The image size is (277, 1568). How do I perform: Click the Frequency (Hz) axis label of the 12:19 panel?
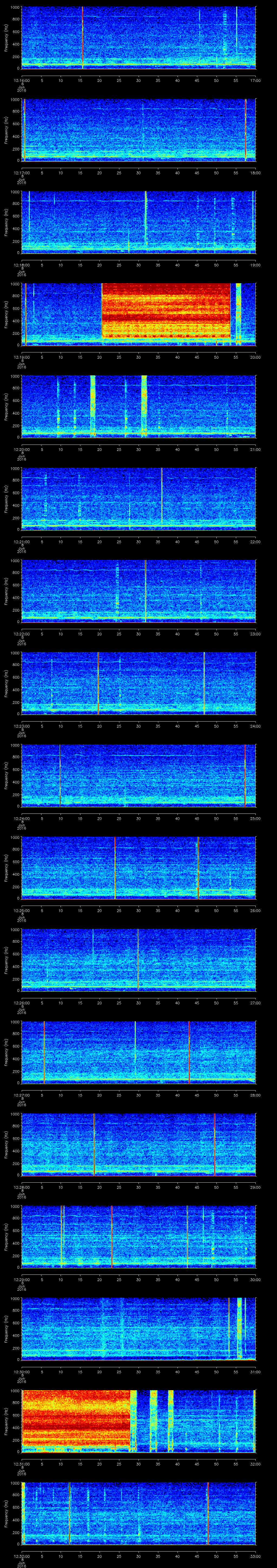coord(6,314)
